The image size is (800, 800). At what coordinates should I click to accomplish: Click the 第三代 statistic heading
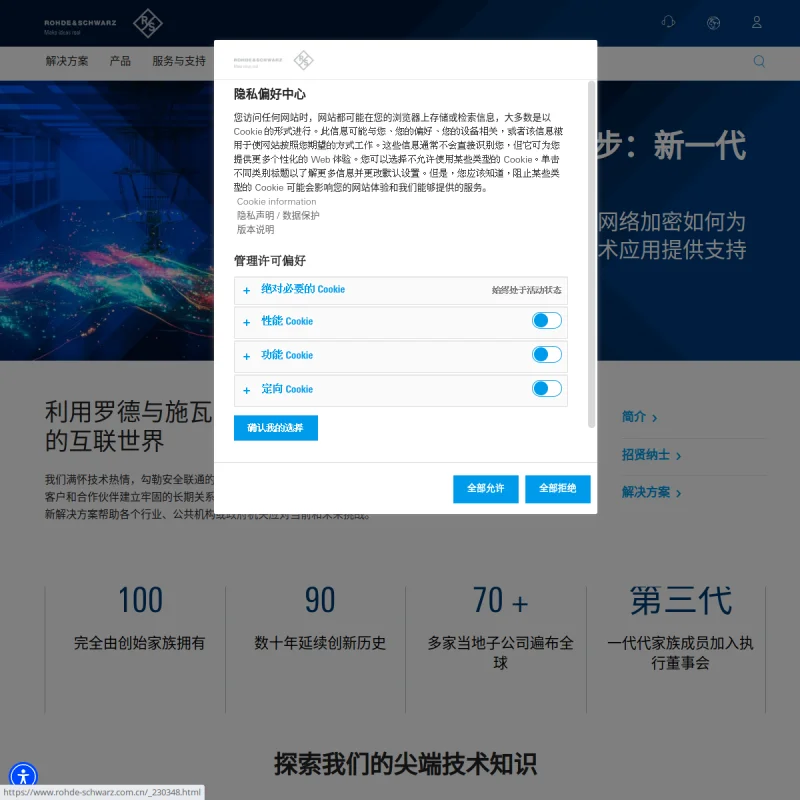681,601
